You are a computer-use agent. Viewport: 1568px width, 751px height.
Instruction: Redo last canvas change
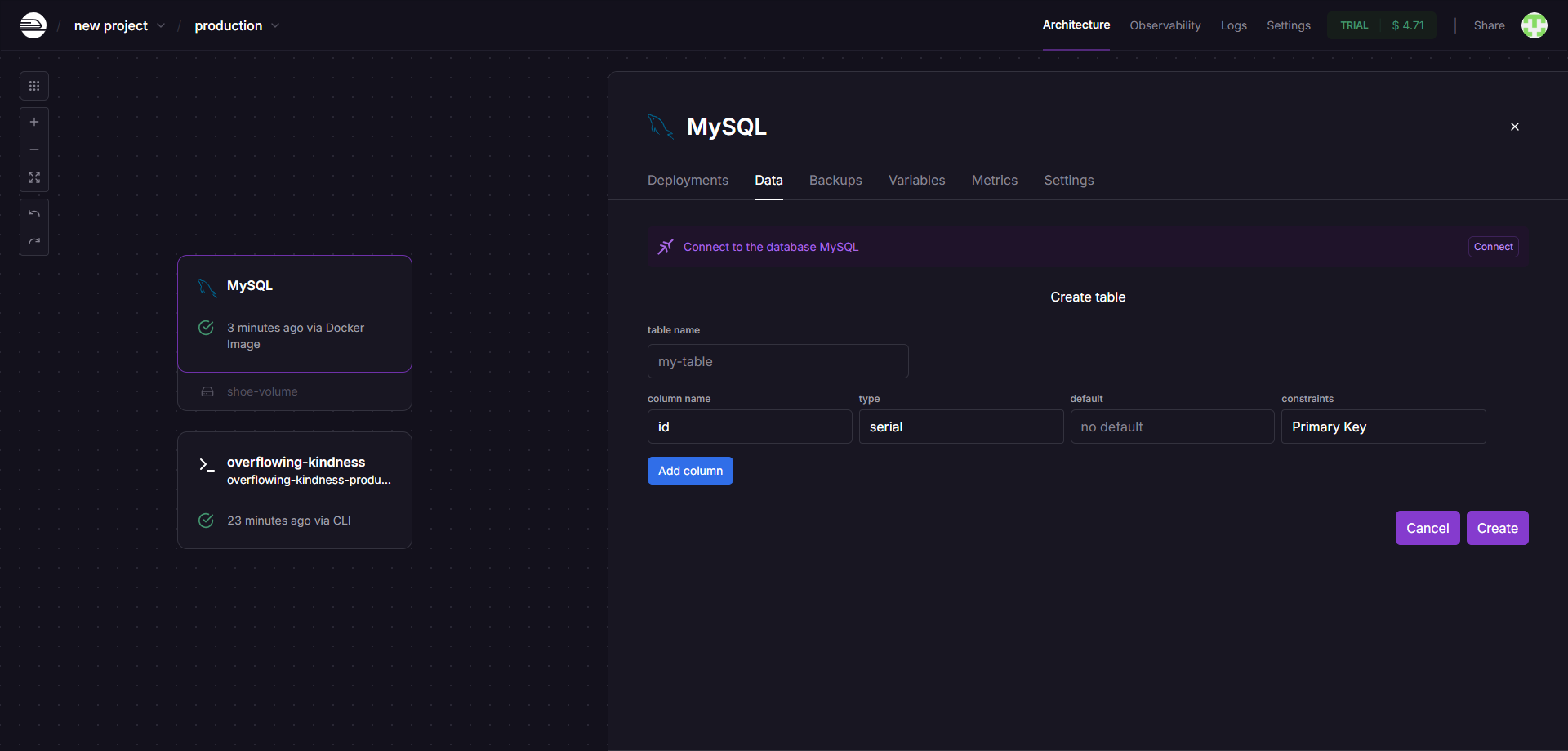[34, 241]
